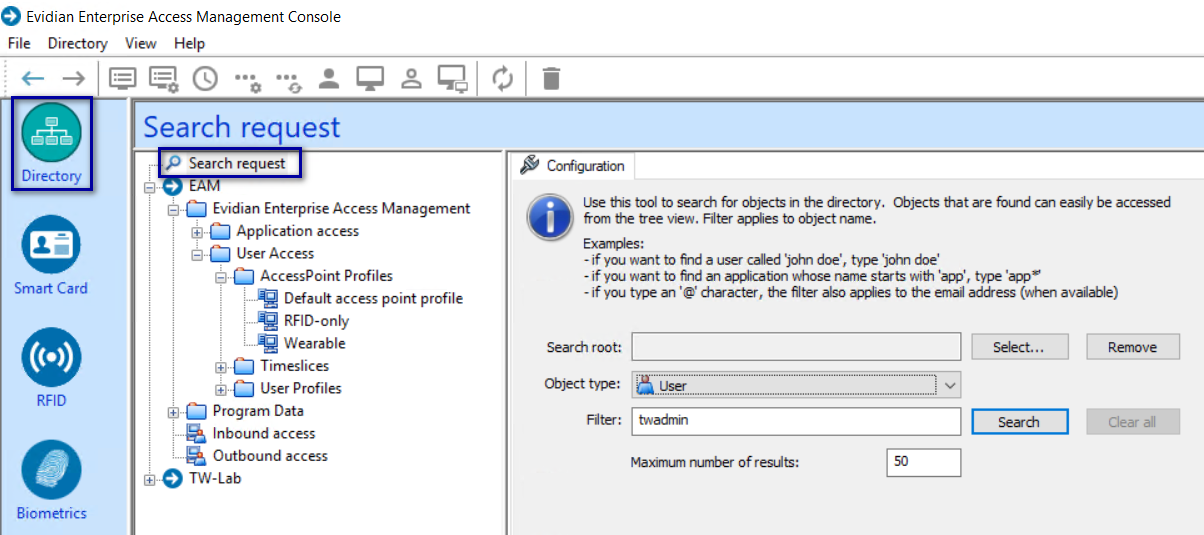Viewport: 1204px width, 535px height.
Task: Select the AccessPoint Profiles tree label
Action: tap(327, 276)
